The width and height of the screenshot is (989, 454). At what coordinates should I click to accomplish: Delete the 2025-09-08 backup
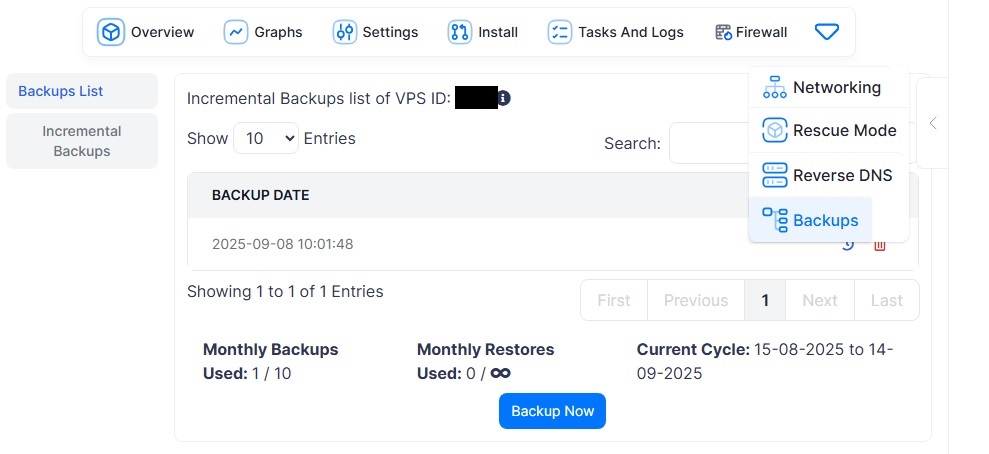(x=880, y=245)
